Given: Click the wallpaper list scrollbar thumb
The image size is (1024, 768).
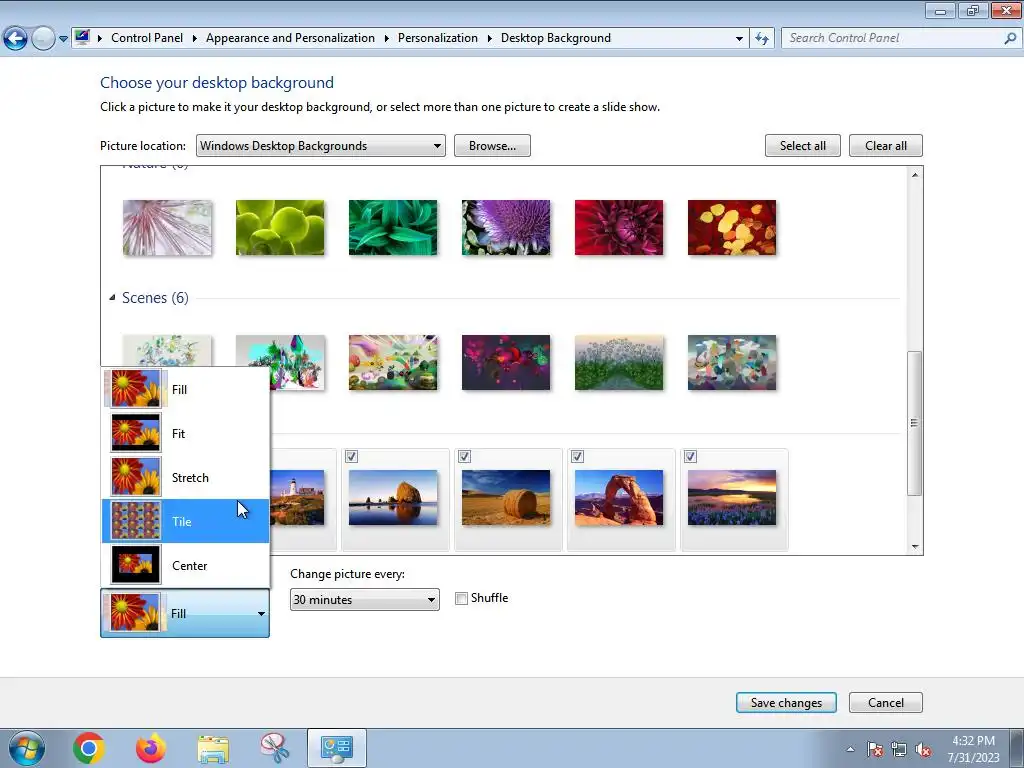Looking at the screenshot, I should click(x=915, y=423).
